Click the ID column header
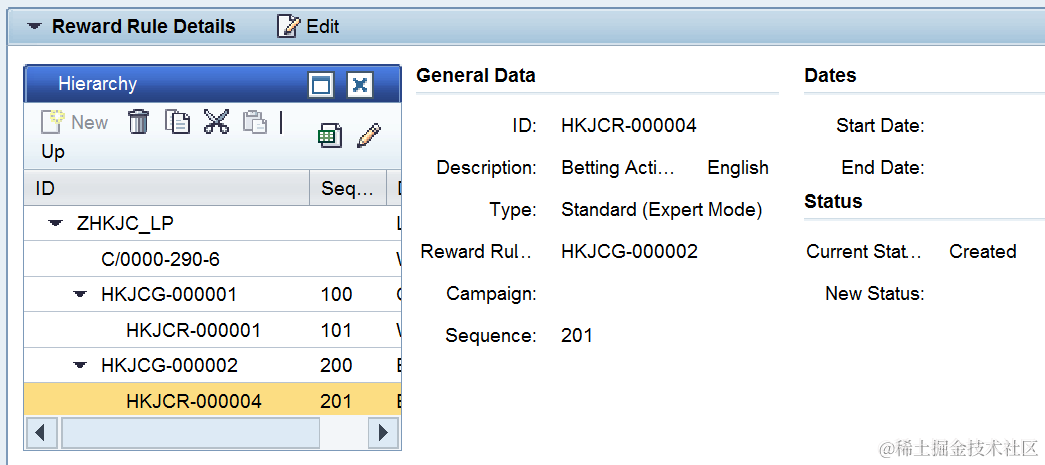Screen dimensions: 1045x465 (167, 189)
